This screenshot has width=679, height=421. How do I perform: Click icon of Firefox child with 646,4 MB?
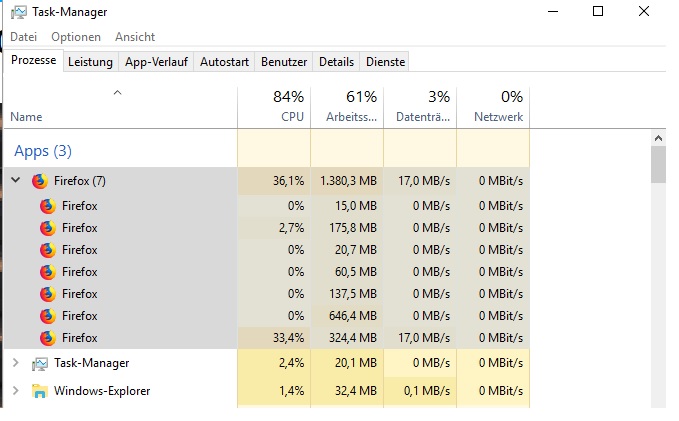pyautogui.click(x=48, y=316)
